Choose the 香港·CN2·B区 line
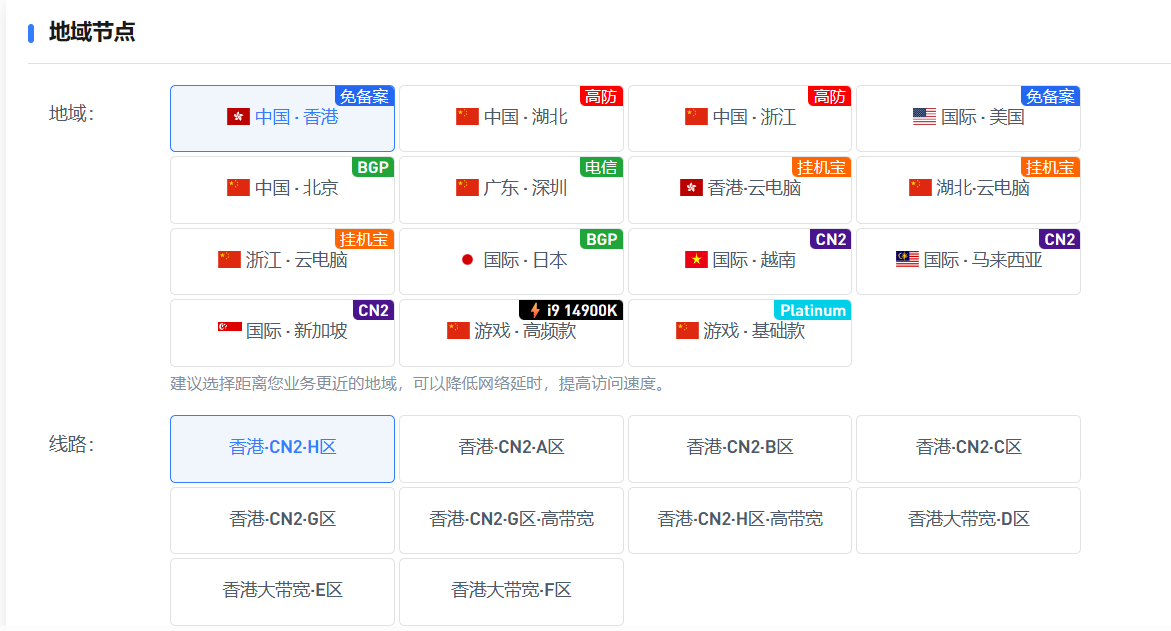This screenshot has height=631, width=1171. [x=739, y=448]
